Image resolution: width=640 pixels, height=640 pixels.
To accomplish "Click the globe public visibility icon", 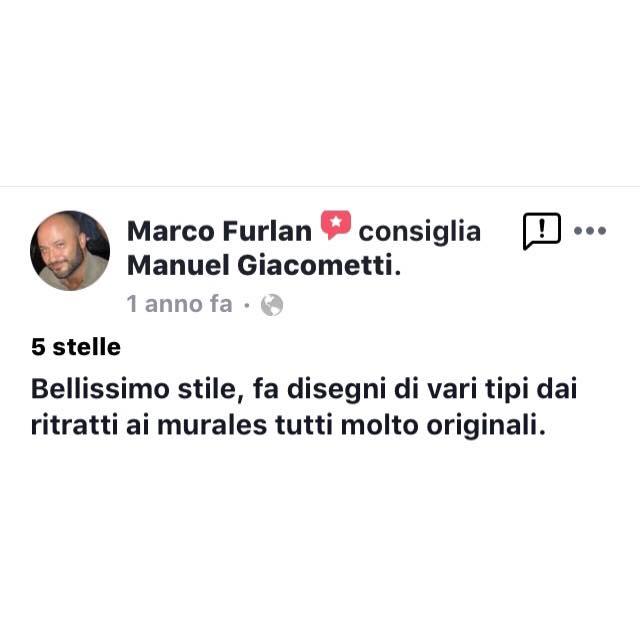I will (x=272, y=305).
